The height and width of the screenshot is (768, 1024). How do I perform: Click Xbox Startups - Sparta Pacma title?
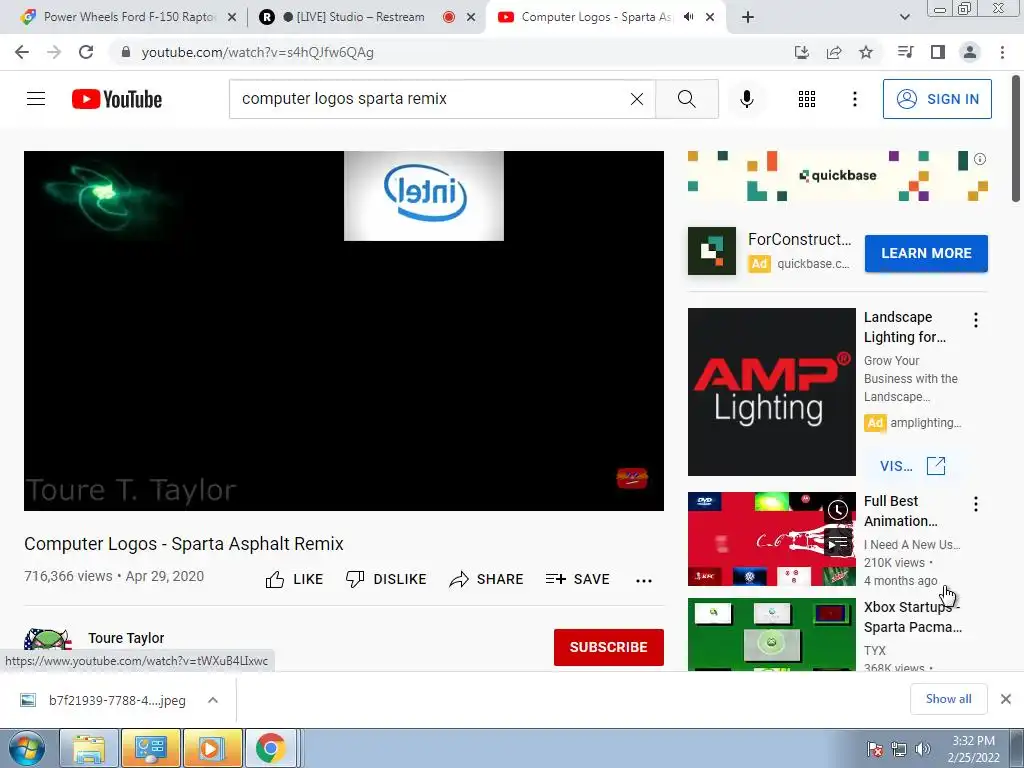click(913, 617)
